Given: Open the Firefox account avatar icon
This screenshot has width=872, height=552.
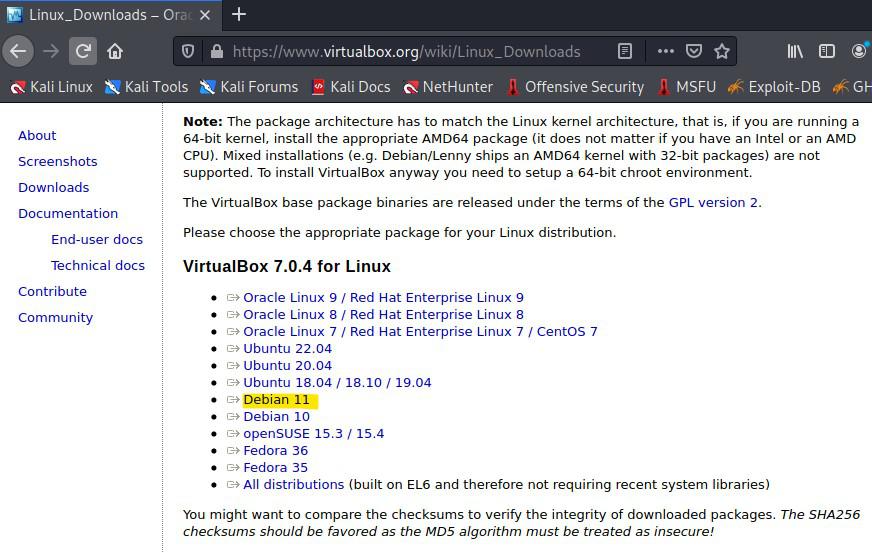Looking at the screenshot, I should [860, 51].
